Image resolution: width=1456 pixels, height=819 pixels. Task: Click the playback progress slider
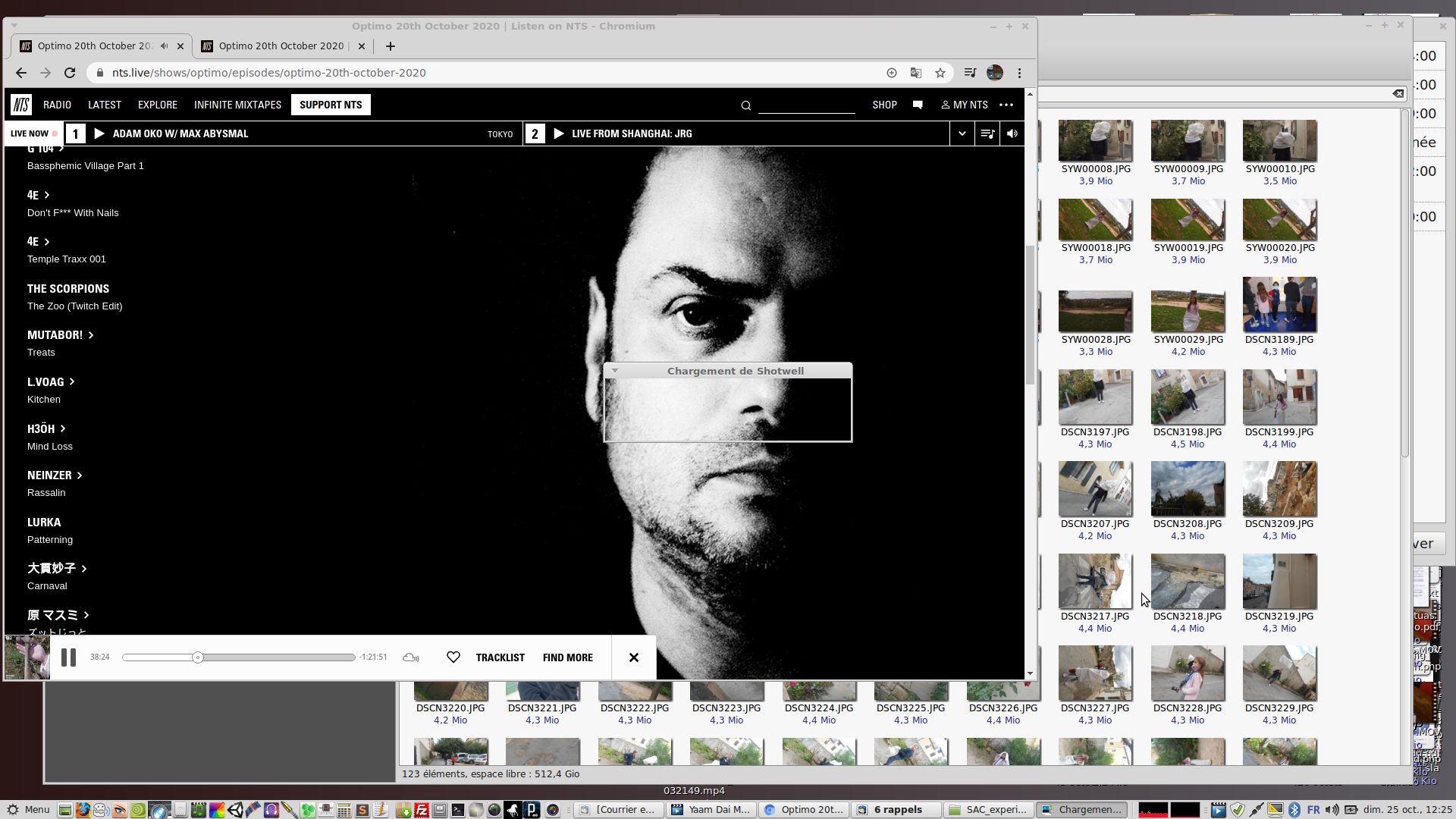click(x=238, y=657)
